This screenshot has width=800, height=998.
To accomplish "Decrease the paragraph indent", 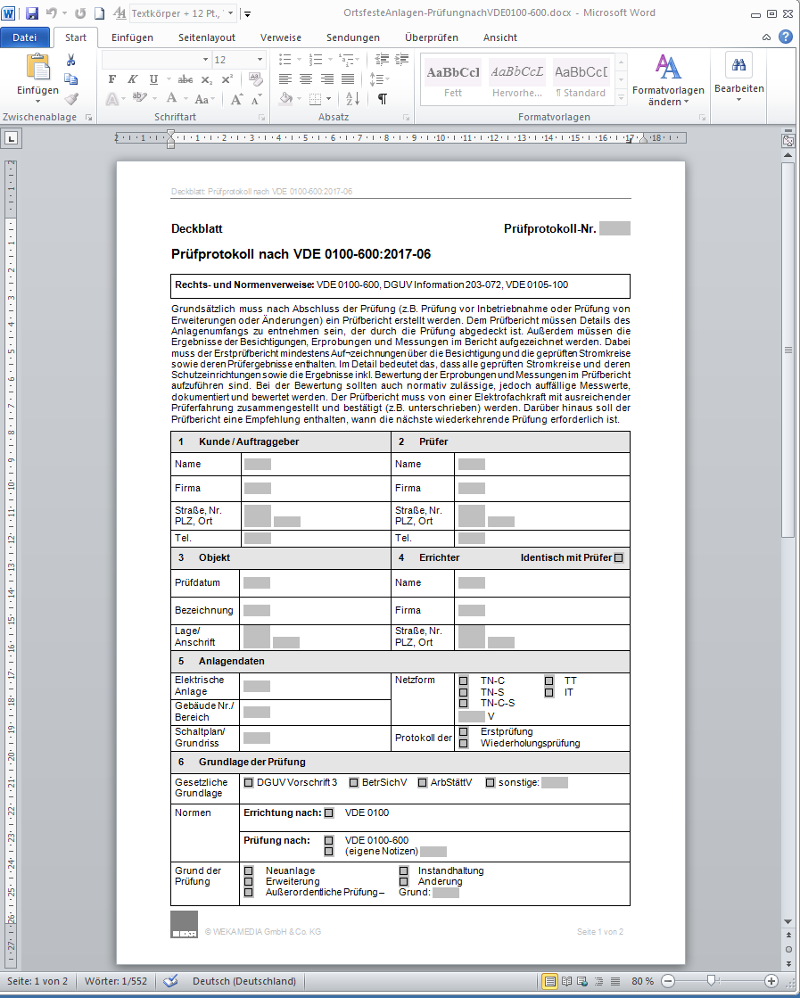I will point(382,60).
